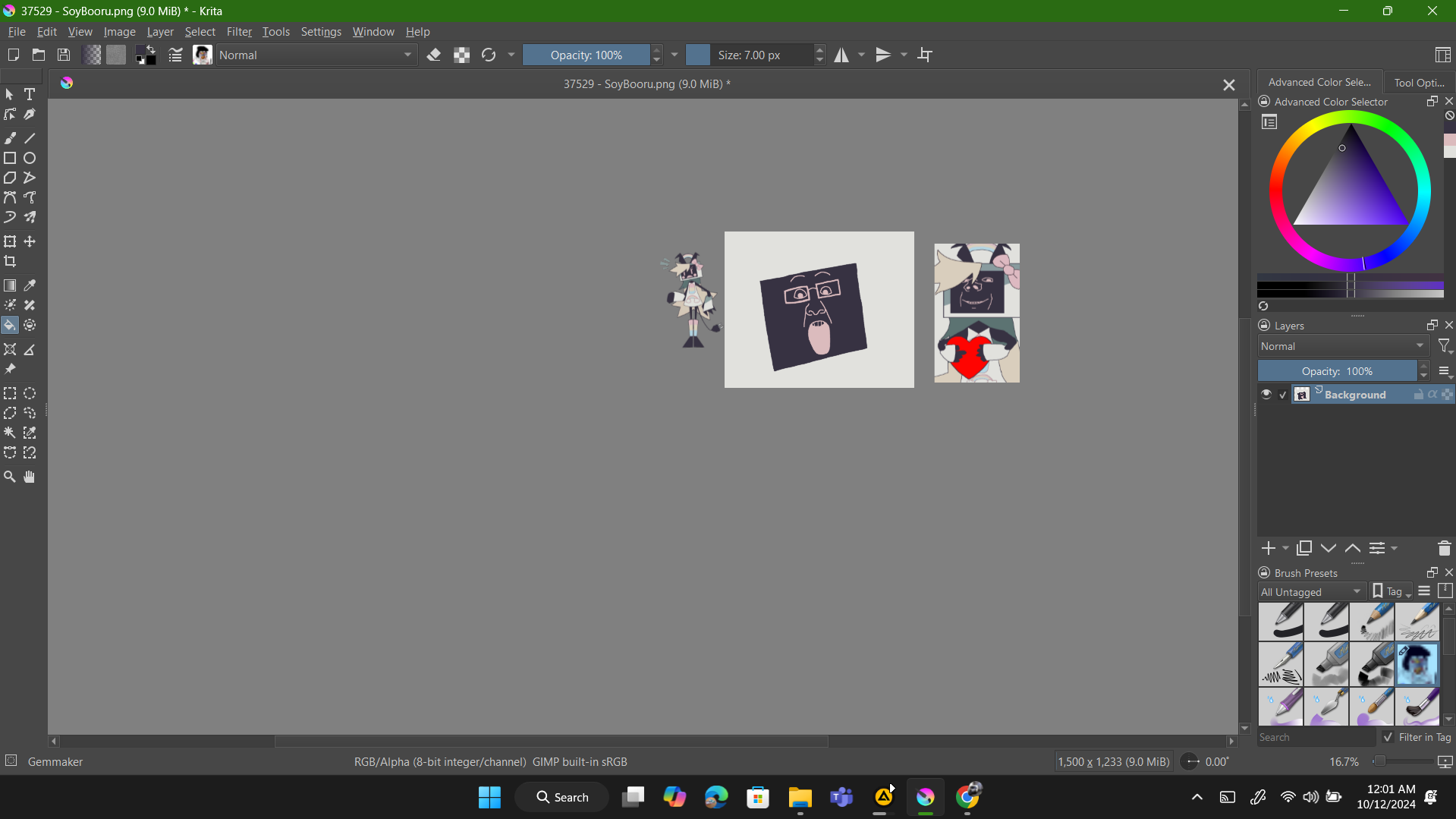Add a new layer with plus button

(x=1269, y=548)
